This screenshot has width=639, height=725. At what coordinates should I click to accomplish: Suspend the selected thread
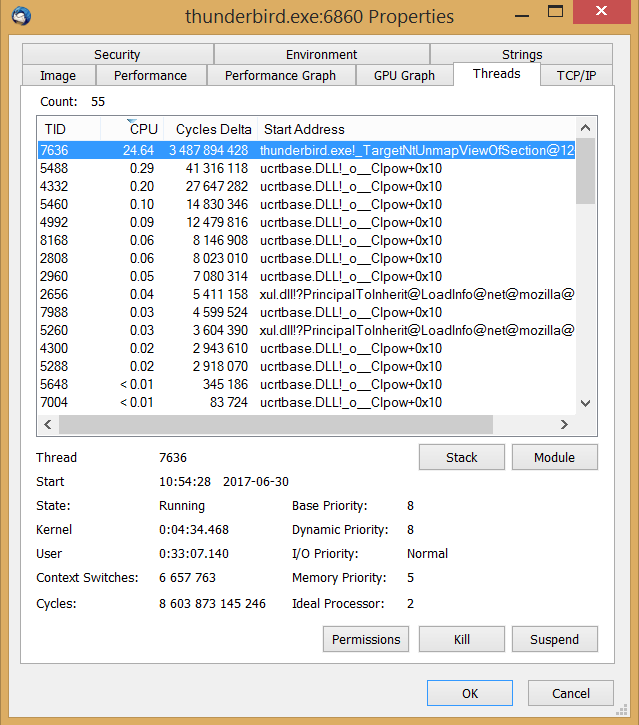(554, 639)
